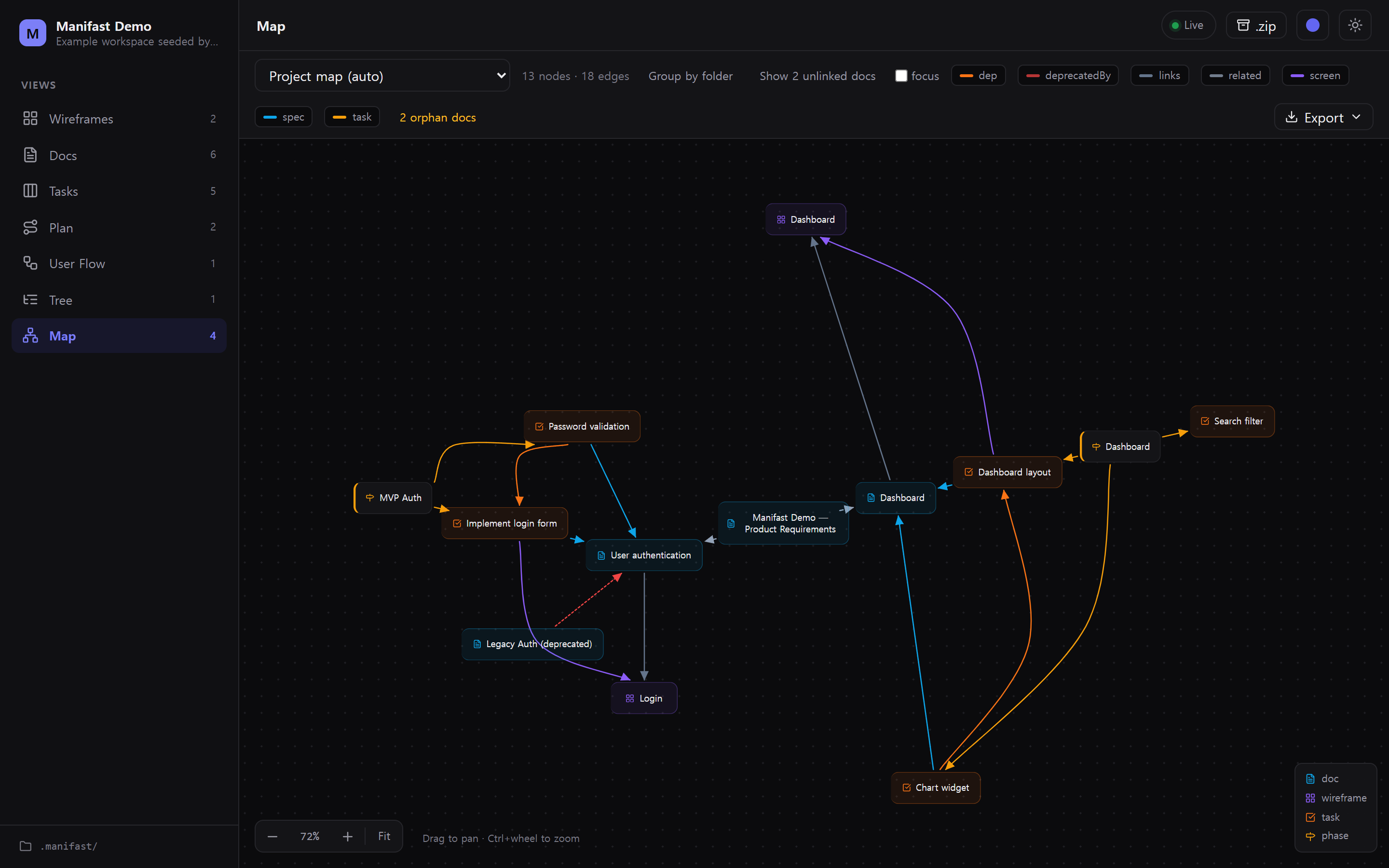This screenshot has width=1389, height=868.
Task: Toggle the task edge filter
Action: (x=352, y=117)
